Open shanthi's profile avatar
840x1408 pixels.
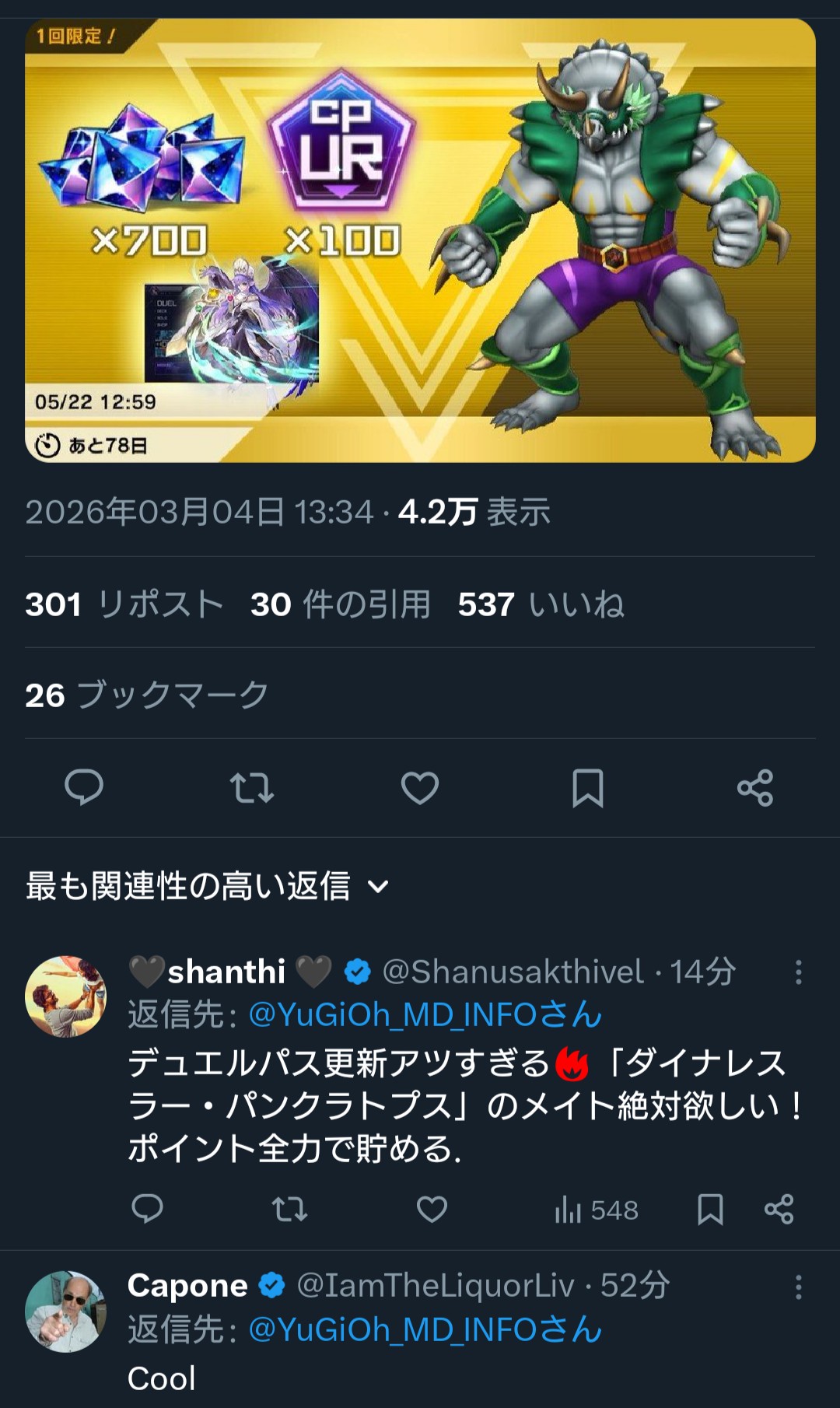pos(66,996)
